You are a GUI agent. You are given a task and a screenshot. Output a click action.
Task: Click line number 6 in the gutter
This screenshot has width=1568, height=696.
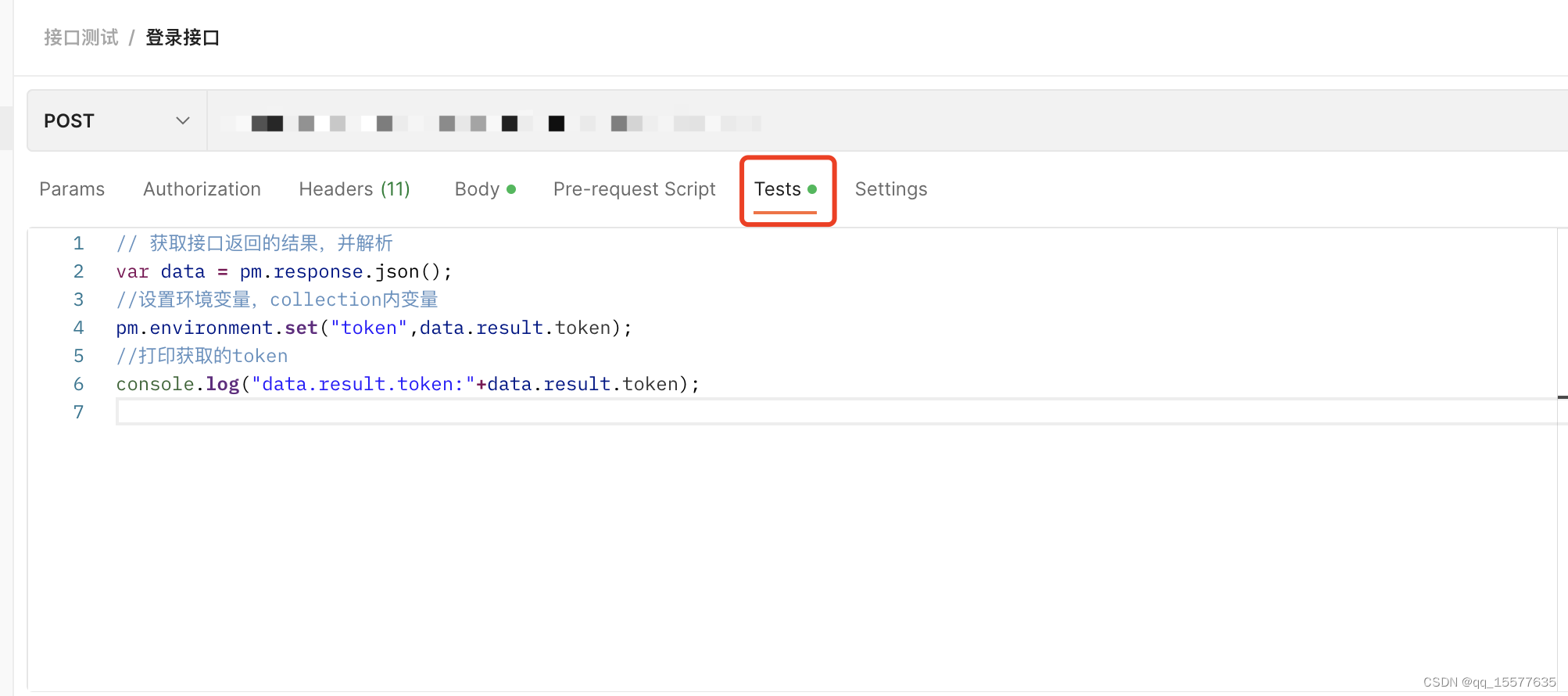(x=78, y=384)
